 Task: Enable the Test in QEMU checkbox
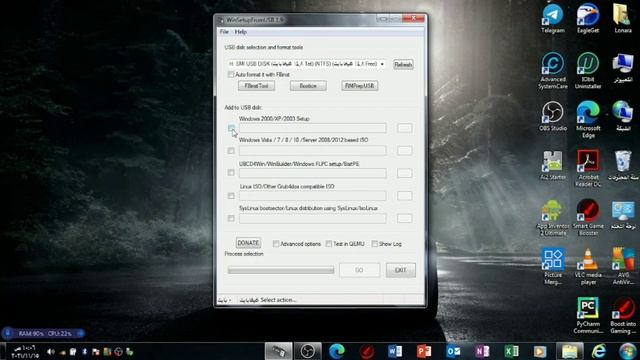pyautogui.click(x=329, y=244)
